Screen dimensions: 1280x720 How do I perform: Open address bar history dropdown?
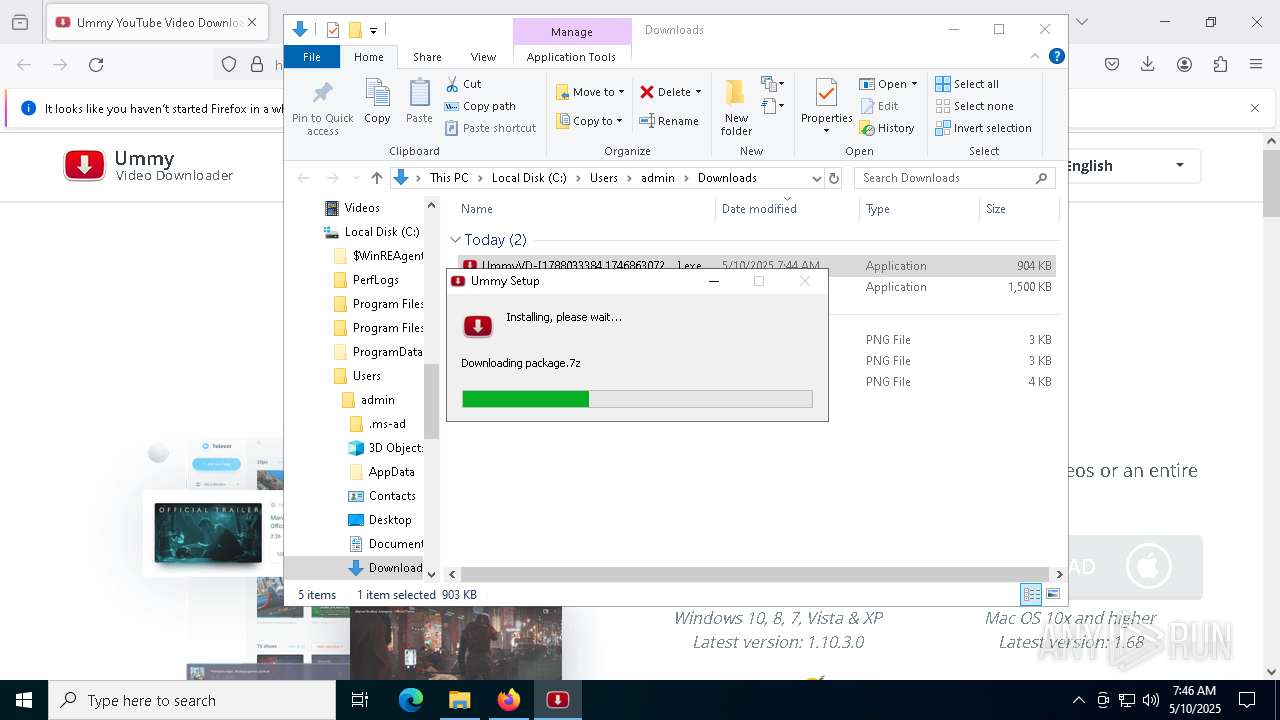(816, 178)
